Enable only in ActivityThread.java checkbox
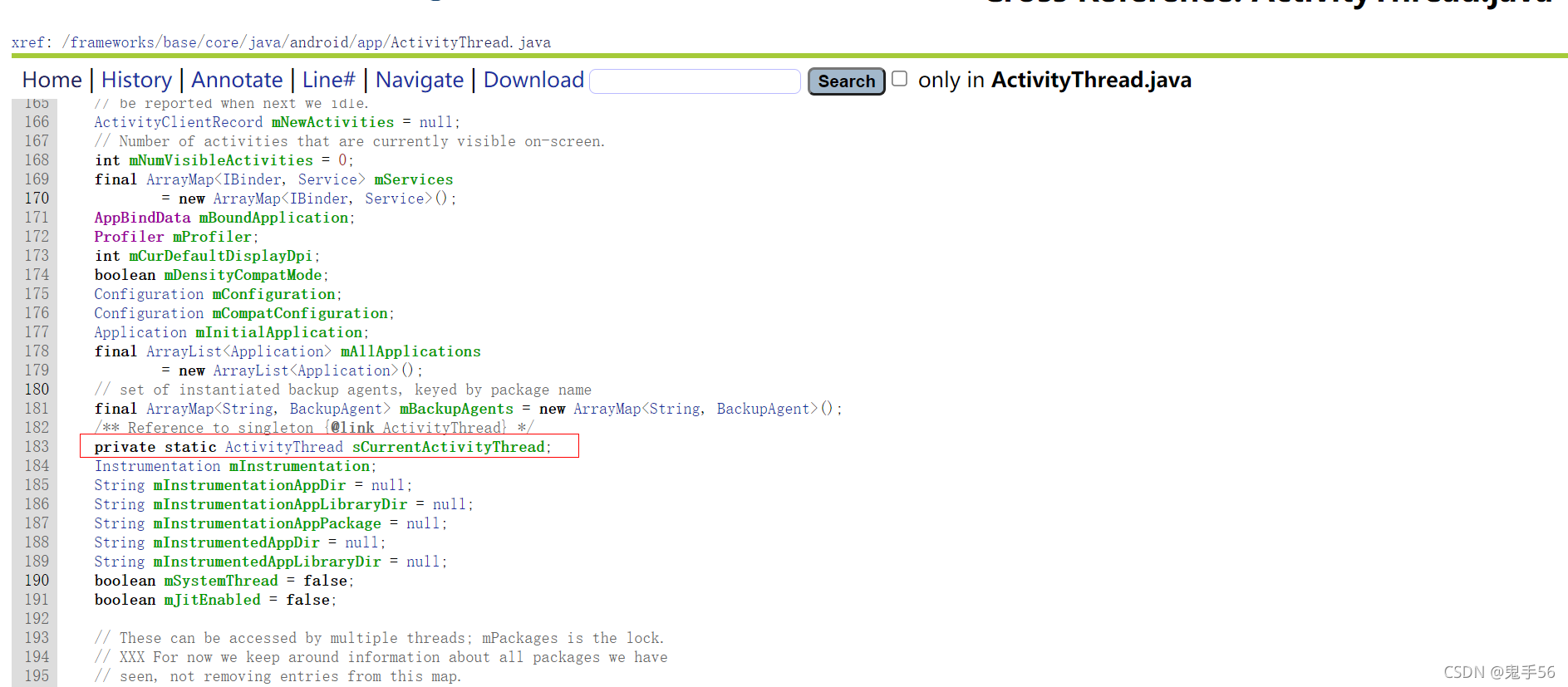 899,79
